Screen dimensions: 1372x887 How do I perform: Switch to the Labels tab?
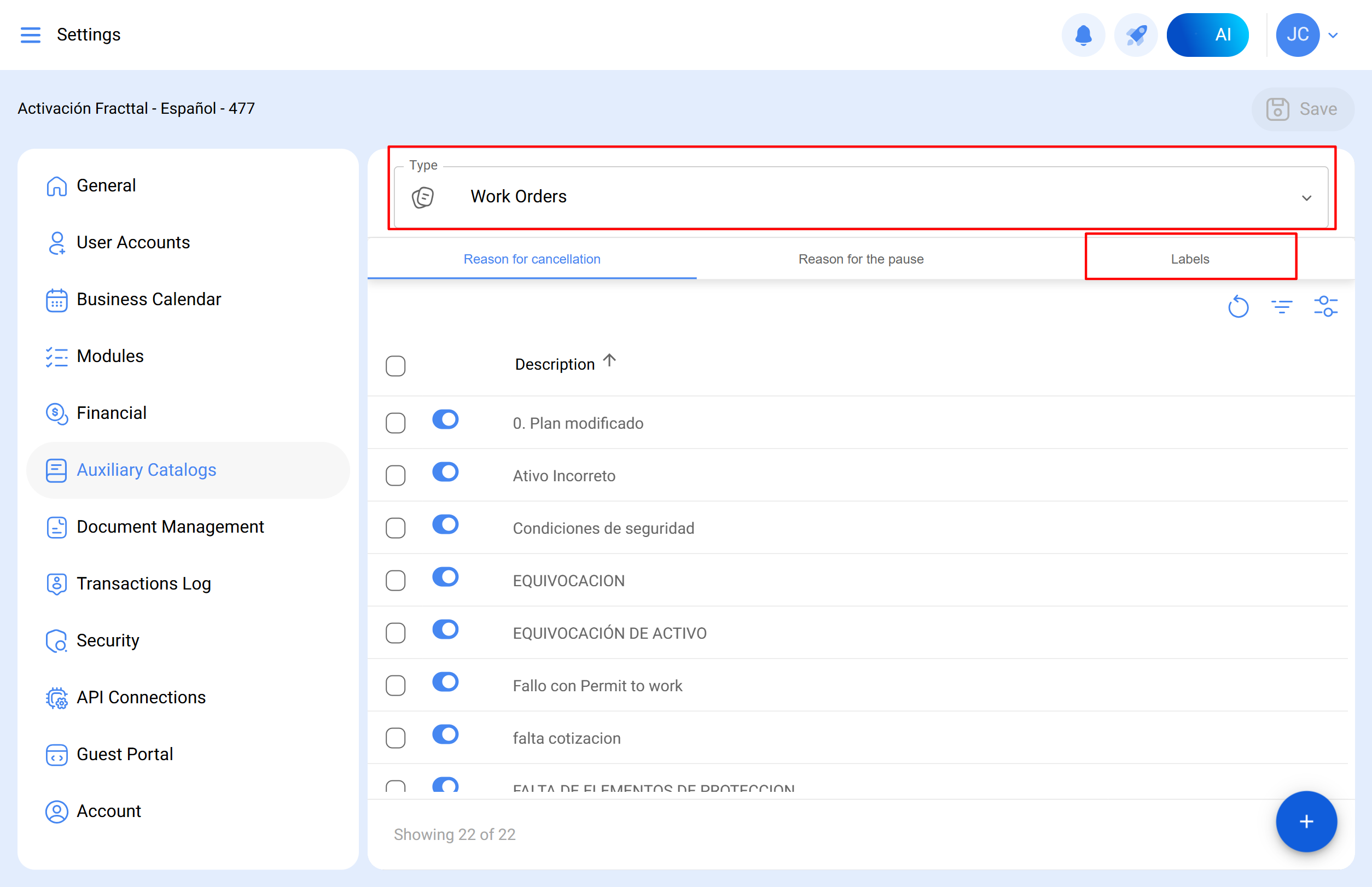[1189, 259]
